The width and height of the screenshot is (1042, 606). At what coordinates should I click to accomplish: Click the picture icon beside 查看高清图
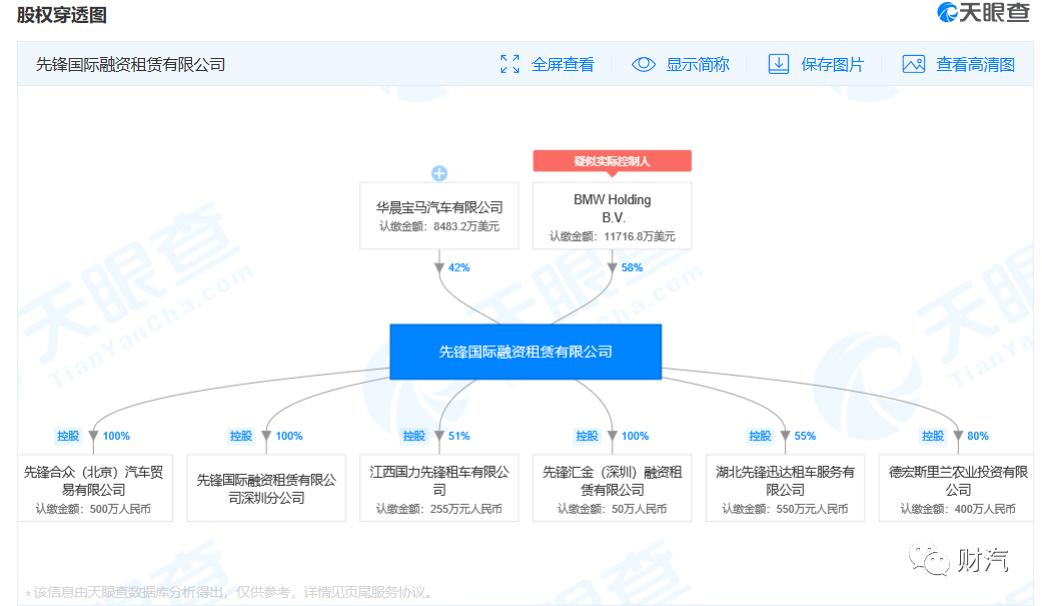pyautogui.click(x=913, y=63)
